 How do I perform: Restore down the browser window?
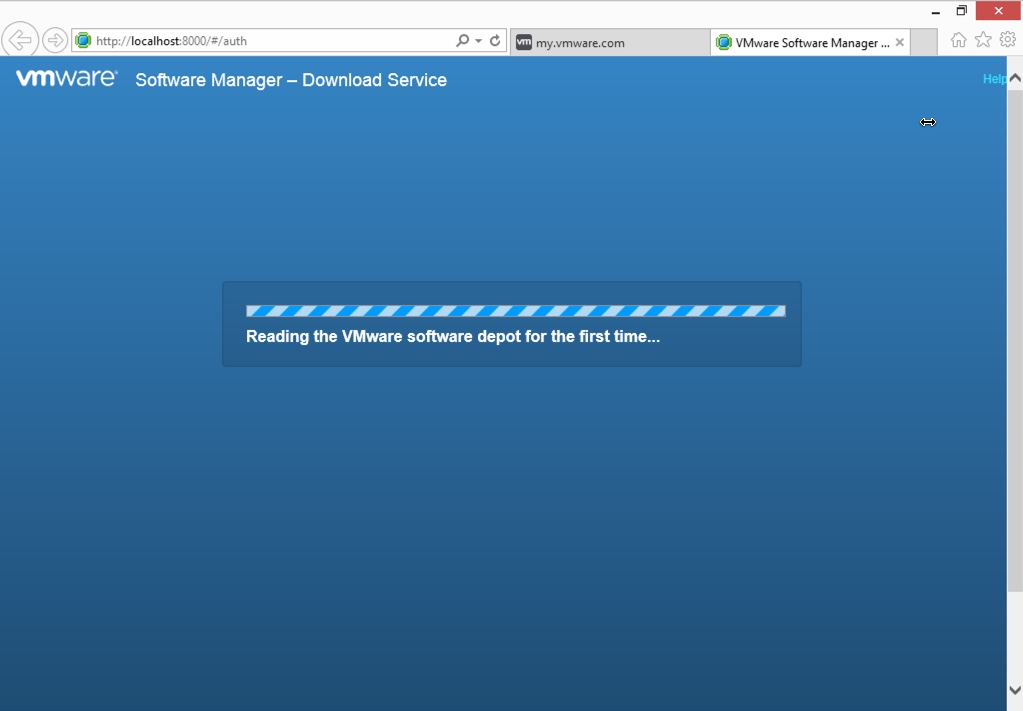tap(961, 11)
